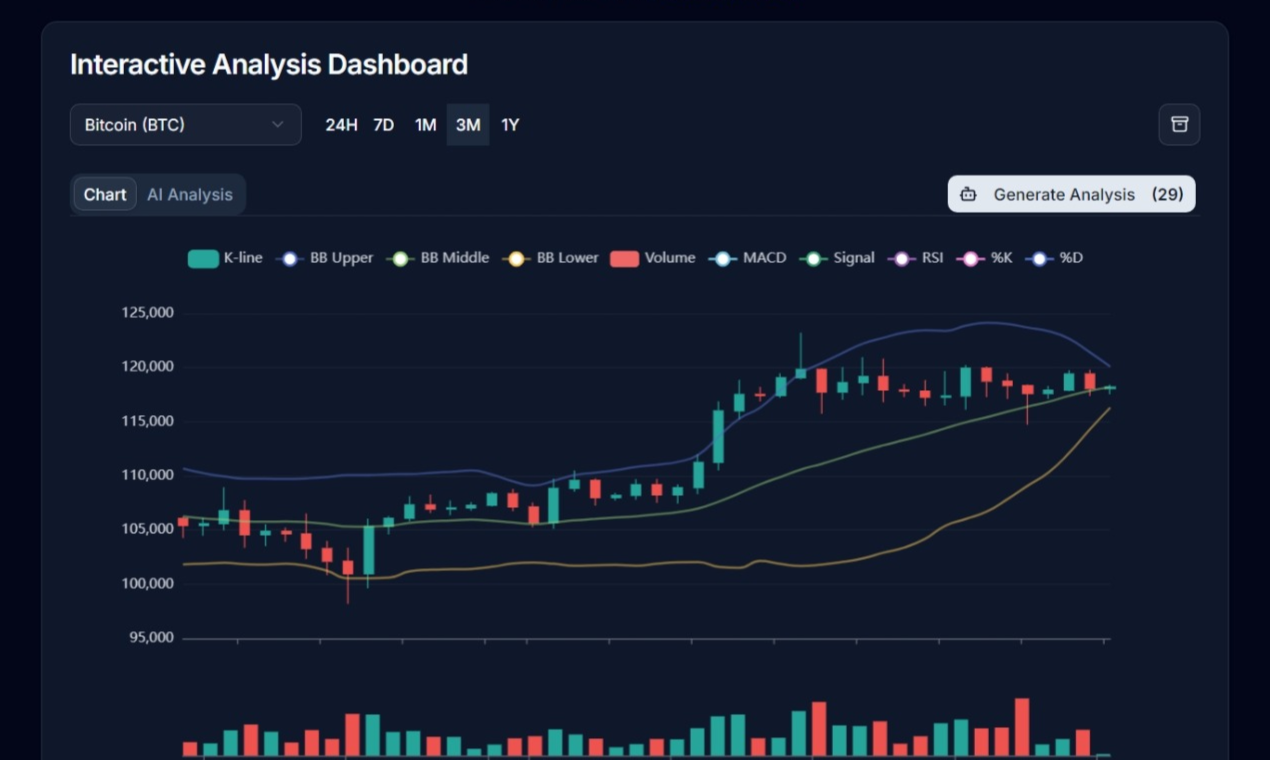Toggle the K-line legend series
Viewport: 1270px width, 760px height.
click(225, 258)
